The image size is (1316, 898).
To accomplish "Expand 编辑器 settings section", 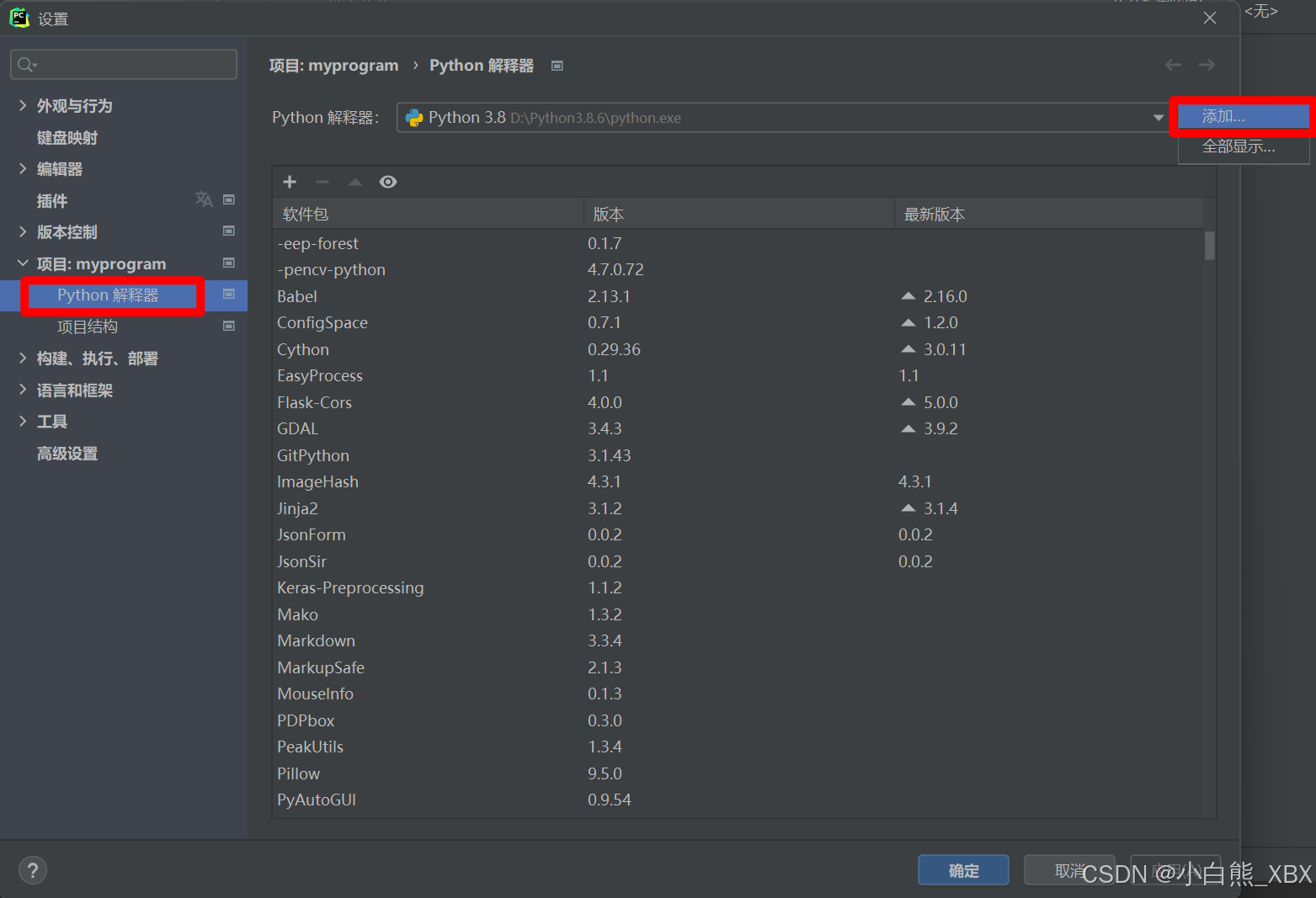I will [x=23, y=168].
